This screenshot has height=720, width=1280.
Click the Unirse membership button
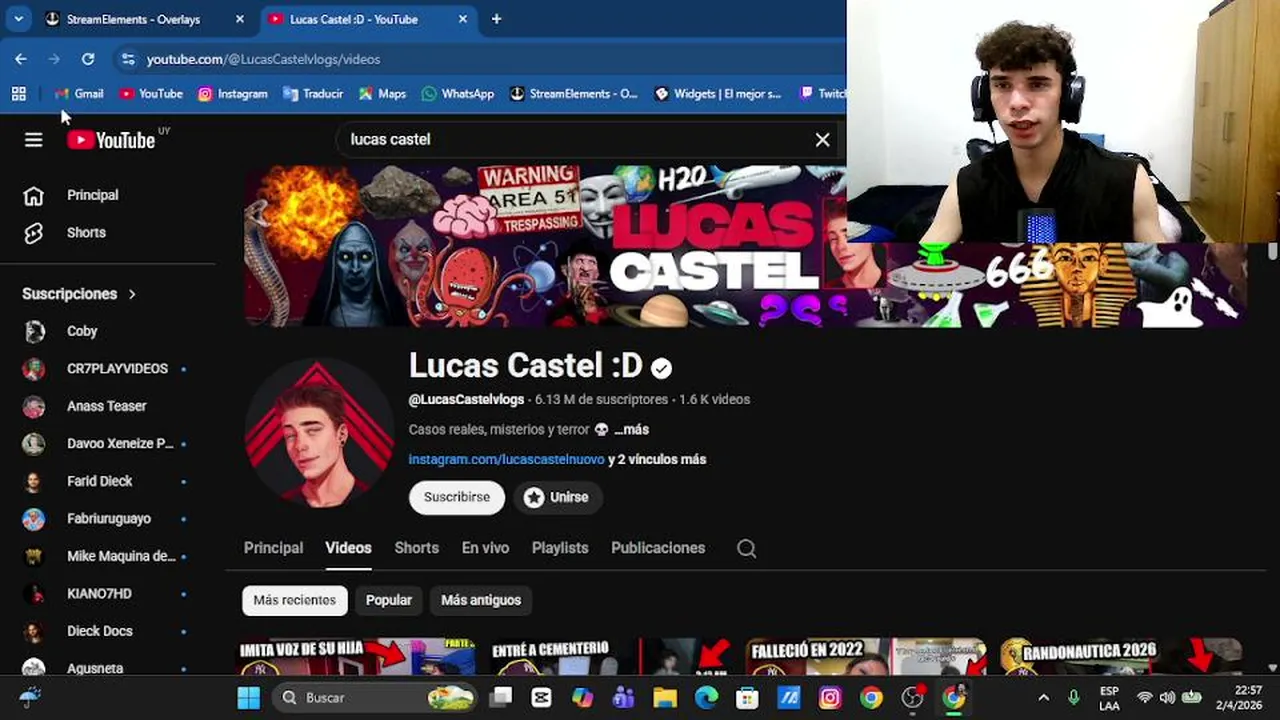tap(557, 497)
